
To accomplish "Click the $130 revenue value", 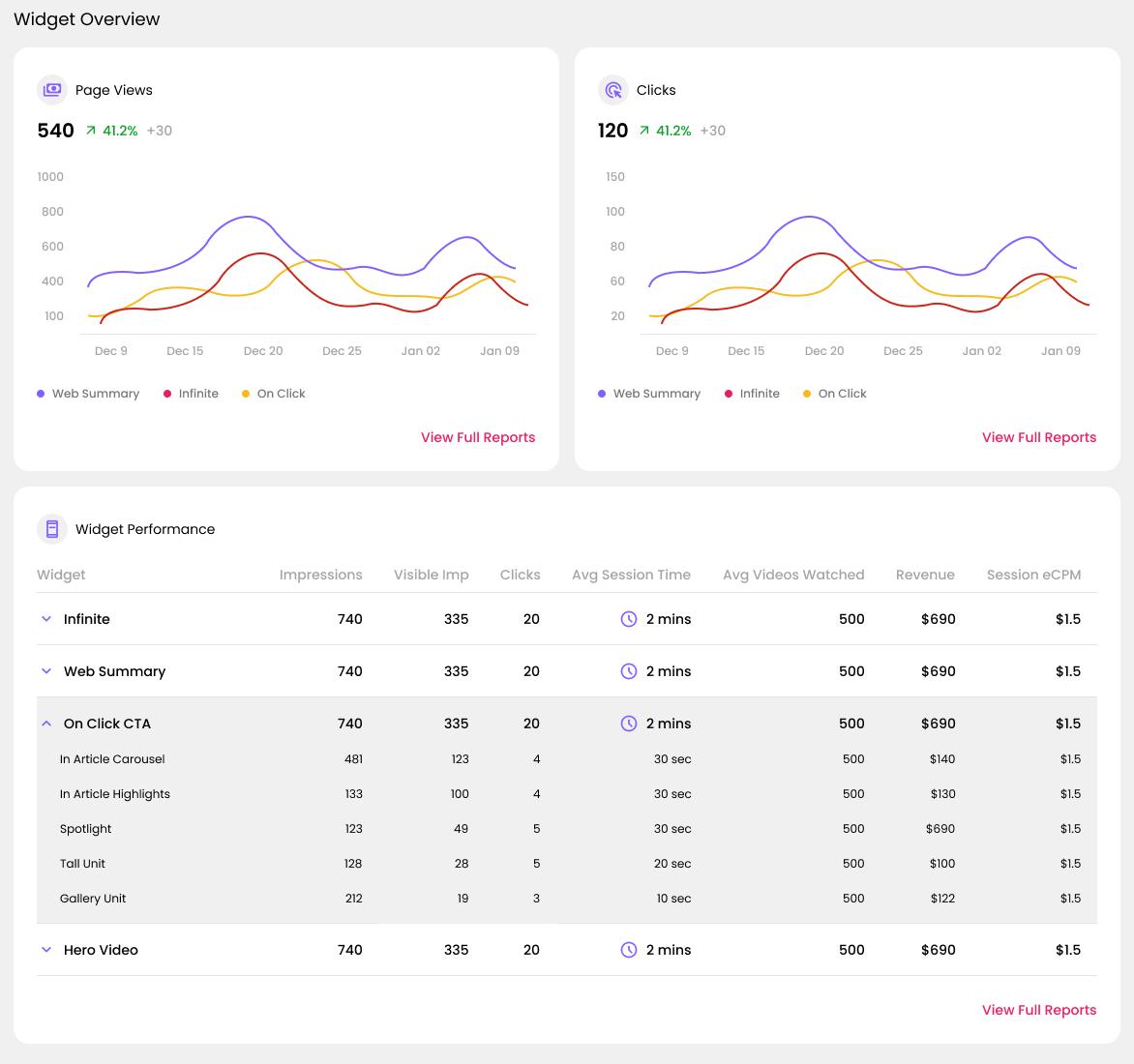I will [x=943, y=794].
